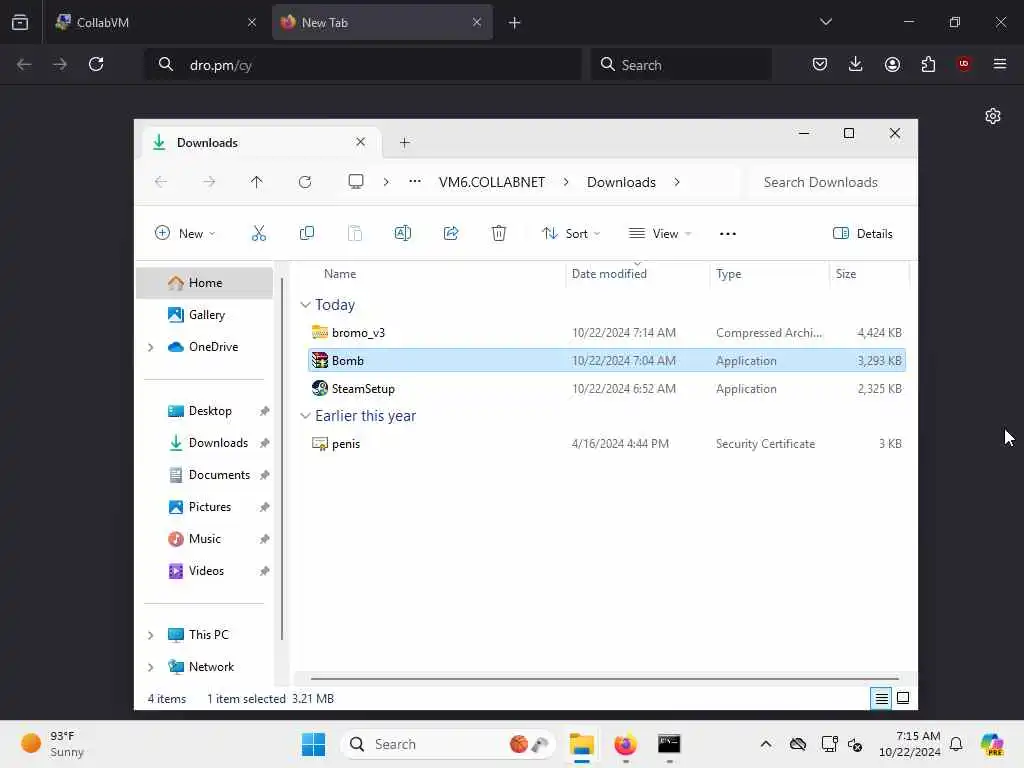Viewport: 1024px width, 768px height.
Task: Expand the Network tree node
Action: 151,667
